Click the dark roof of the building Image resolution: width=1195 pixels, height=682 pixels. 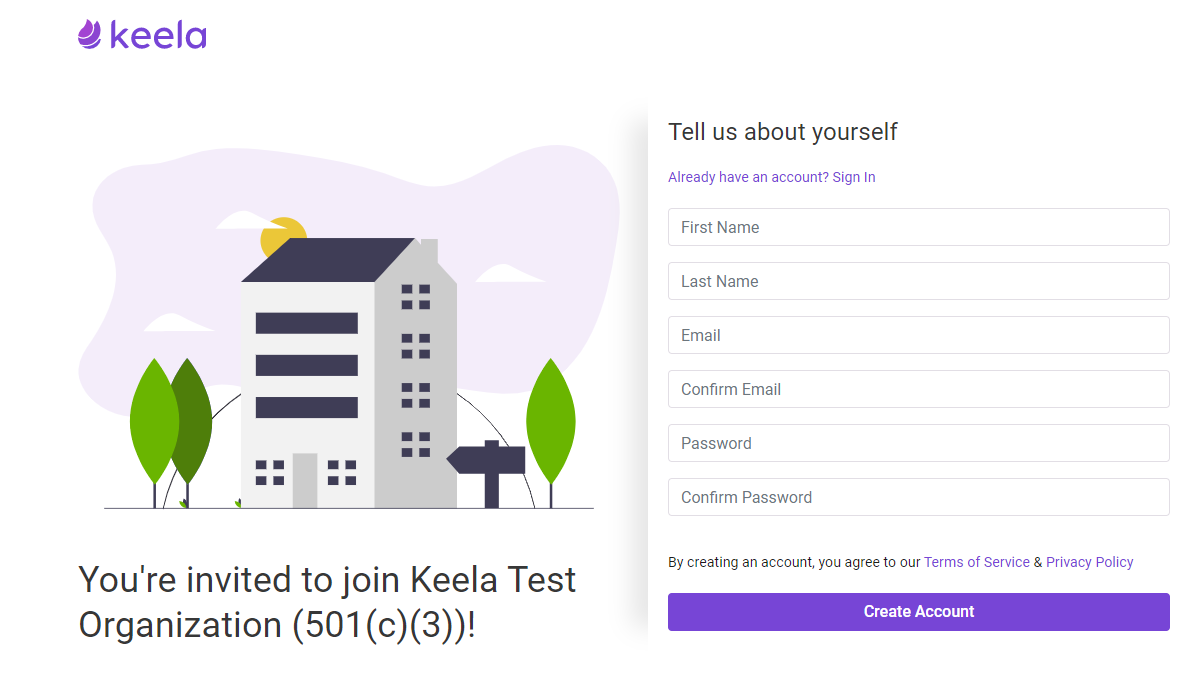pos(328,260)
